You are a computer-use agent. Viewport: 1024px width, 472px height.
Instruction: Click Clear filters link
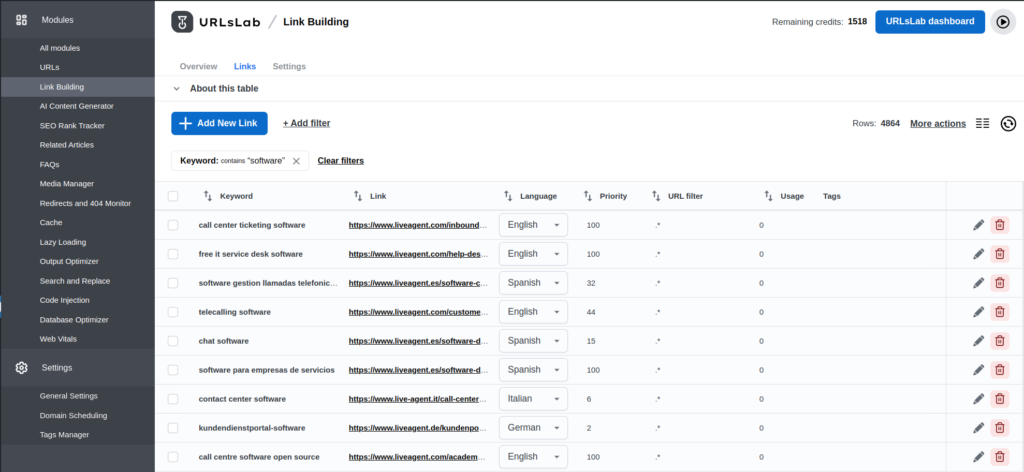(340, 161)
